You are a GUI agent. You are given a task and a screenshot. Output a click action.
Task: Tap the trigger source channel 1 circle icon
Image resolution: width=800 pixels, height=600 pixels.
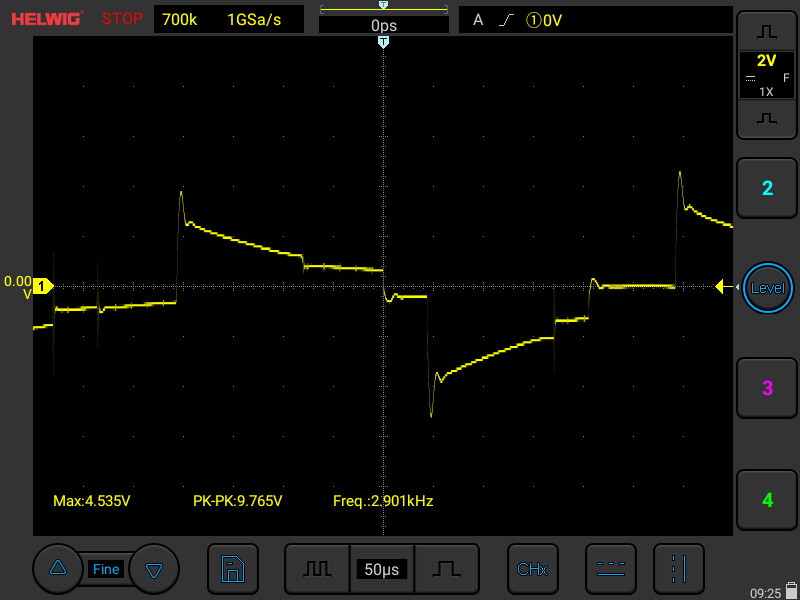pyautogui.click(x=534, y=20)
